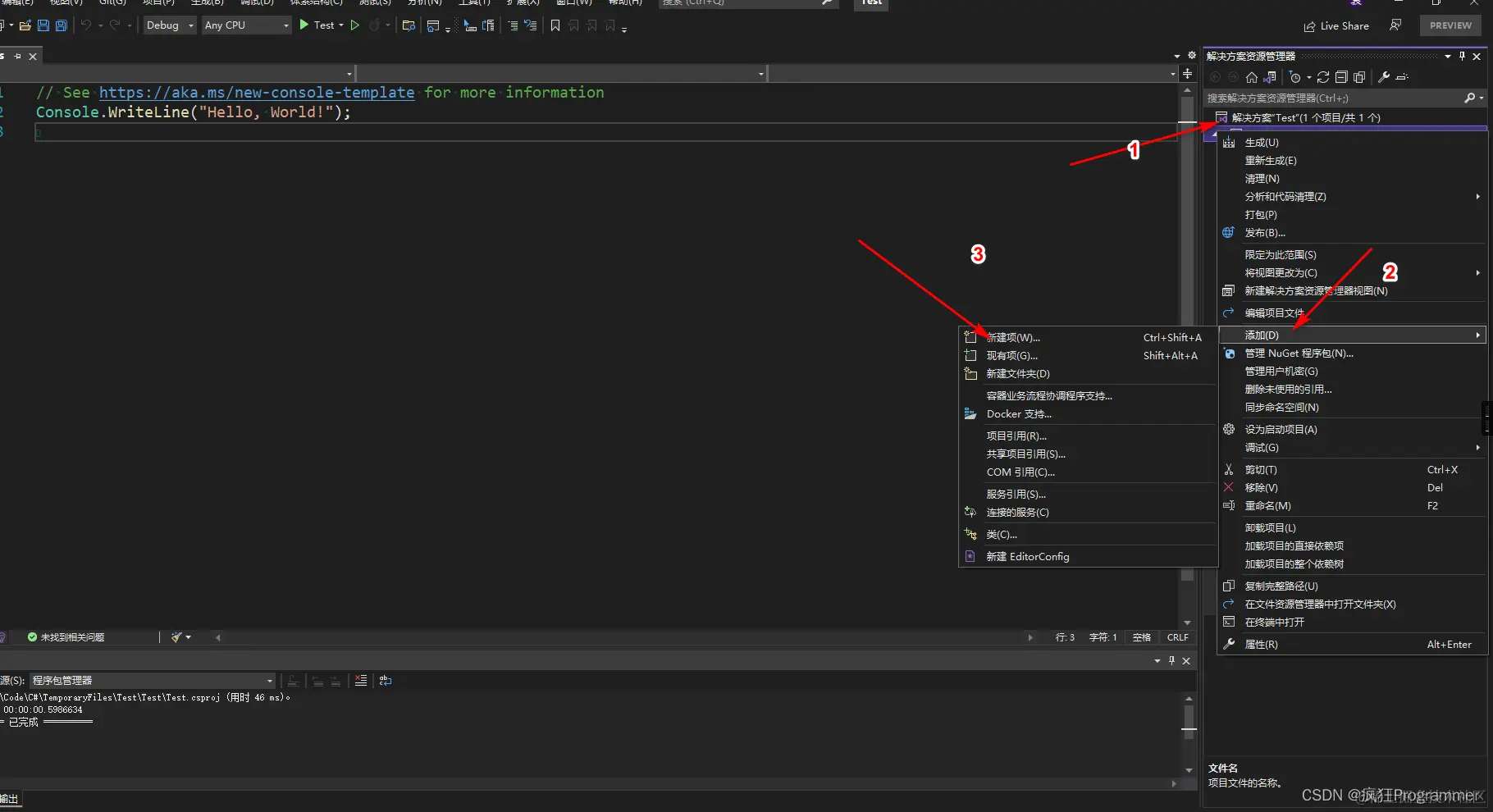Select 设为启动项目(A) menu item
The image size is (1493, 812).
(x=1352, y=430)
